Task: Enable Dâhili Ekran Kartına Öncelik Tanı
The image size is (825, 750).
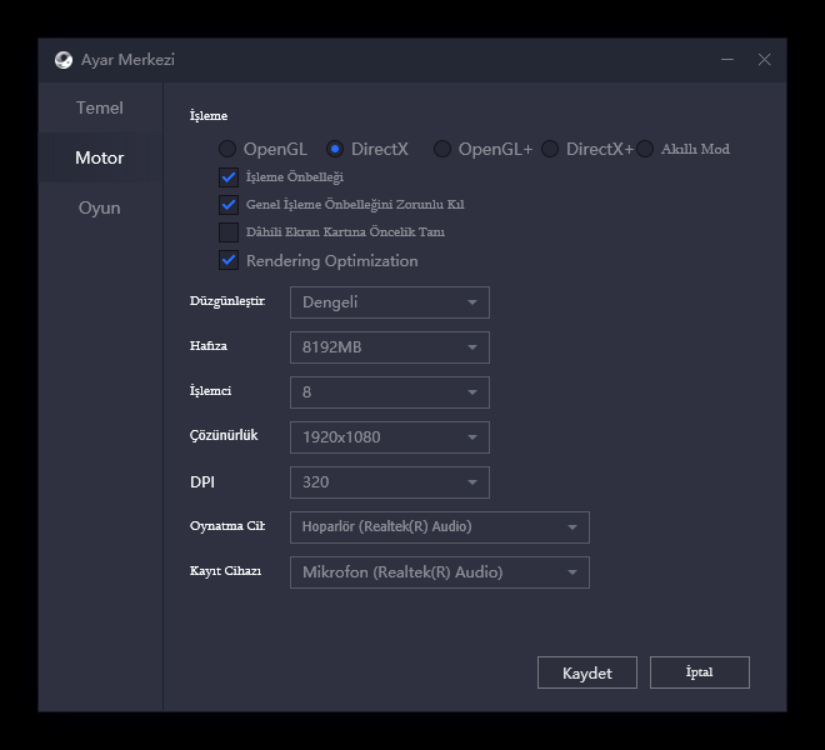Action: 228,232
